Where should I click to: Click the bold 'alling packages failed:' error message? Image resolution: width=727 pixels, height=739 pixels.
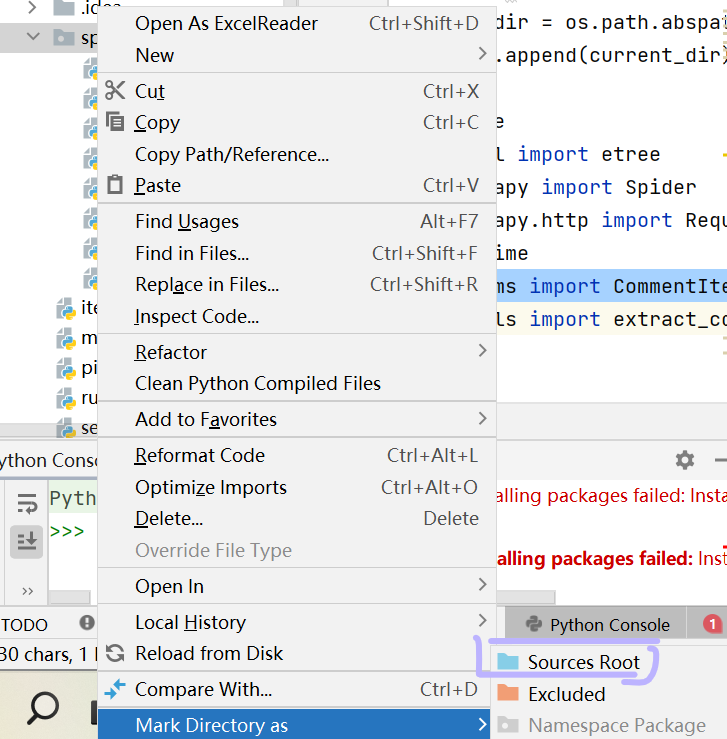(595, 559)
